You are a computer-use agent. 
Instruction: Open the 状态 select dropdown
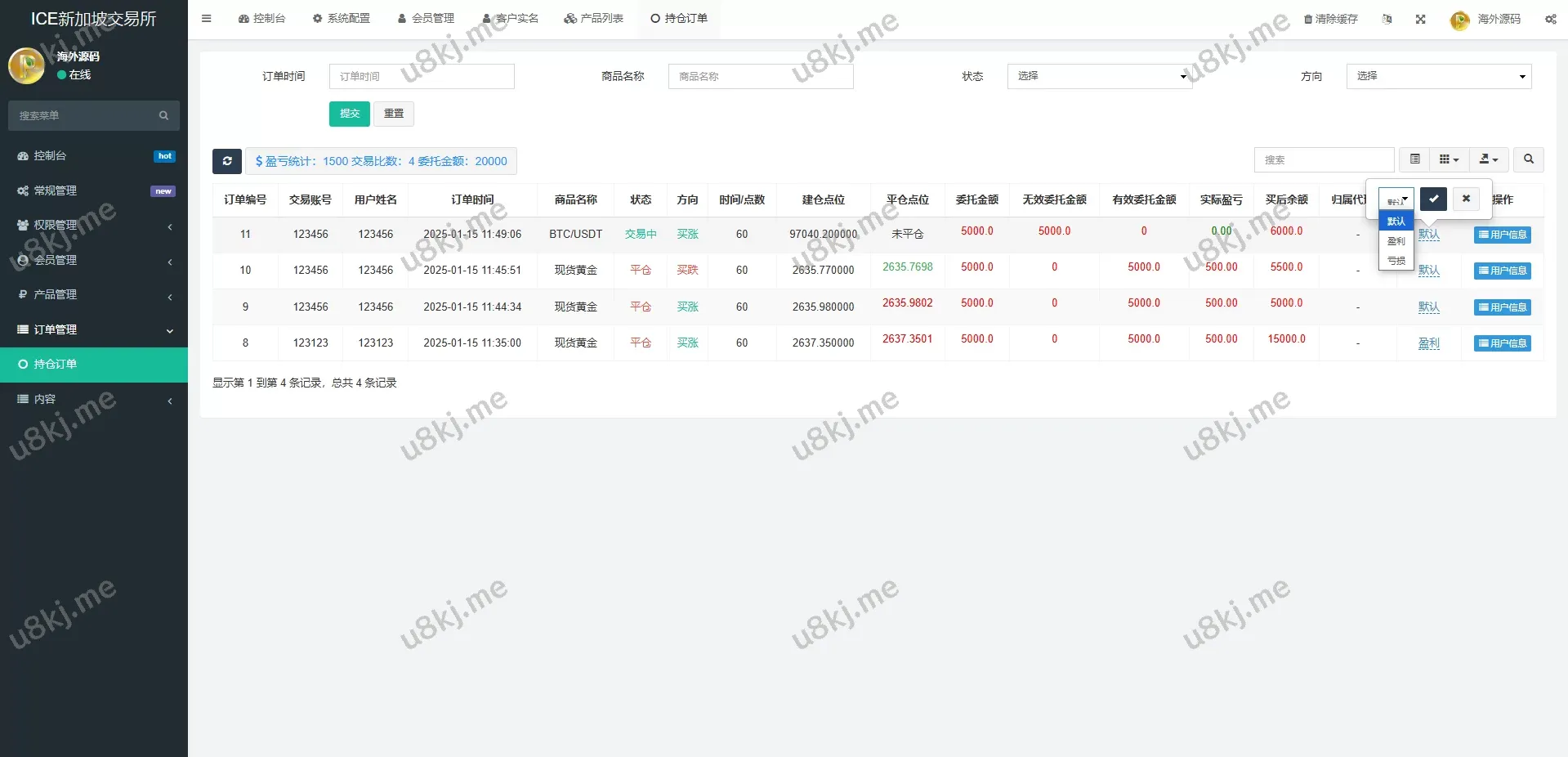(x=1099, y=76)
